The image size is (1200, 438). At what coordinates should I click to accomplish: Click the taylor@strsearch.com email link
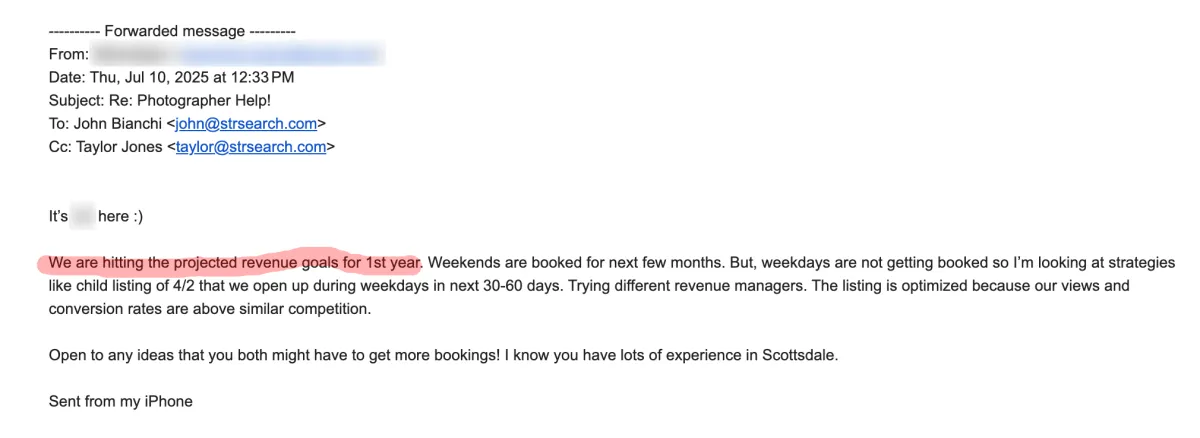pyautogui.click(x=251, y=147)
